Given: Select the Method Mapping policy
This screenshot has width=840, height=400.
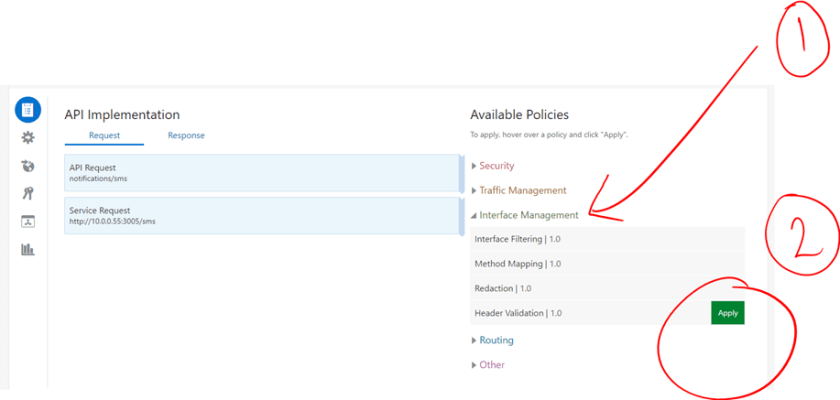Looking at the screenshot, I should (x=517, y=264).
